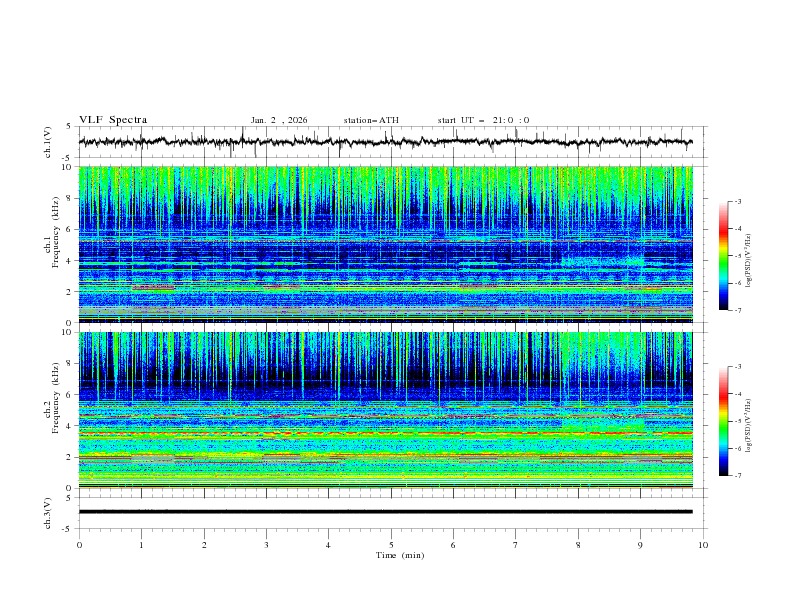This screenshot has height=612, width=792.
Task: Click time axis tick label '1'
Action: pyautogui.click(x=141, y=545)
